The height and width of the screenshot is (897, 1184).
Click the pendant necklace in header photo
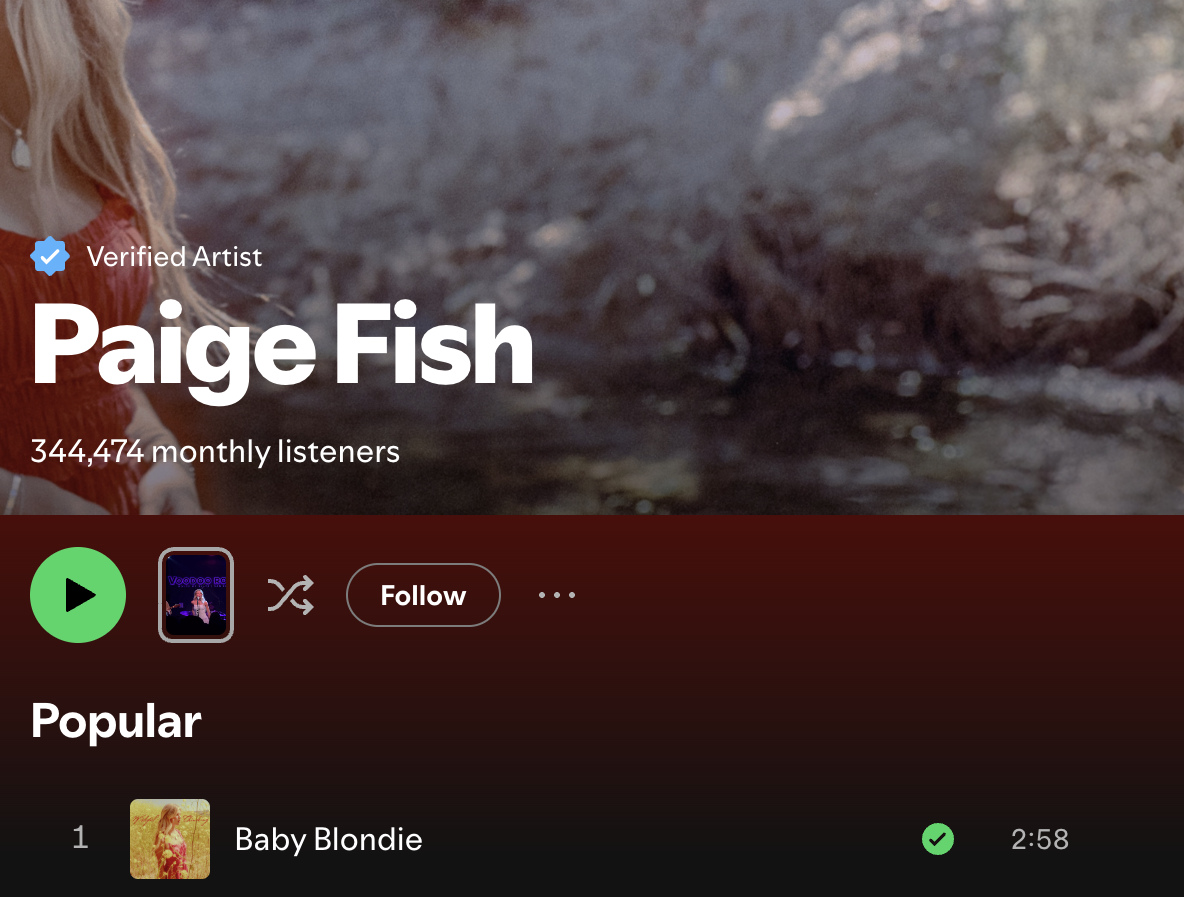click(20, 147)
